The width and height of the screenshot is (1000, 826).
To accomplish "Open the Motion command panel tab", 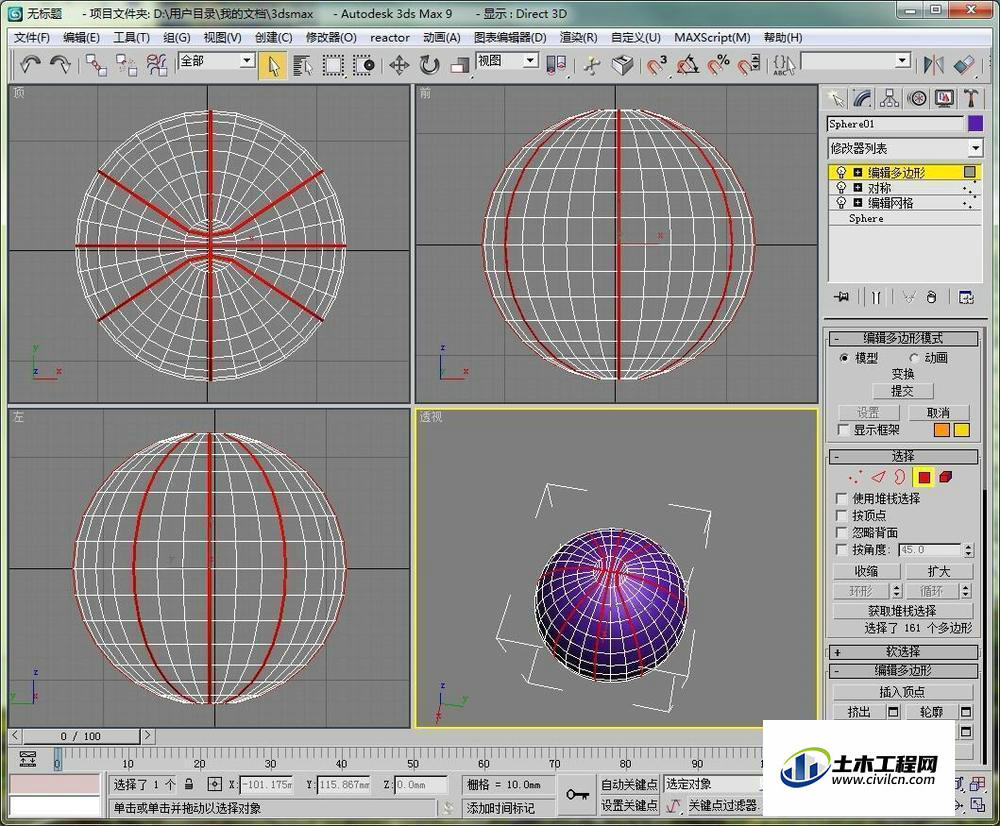I will tap(917, 98).
